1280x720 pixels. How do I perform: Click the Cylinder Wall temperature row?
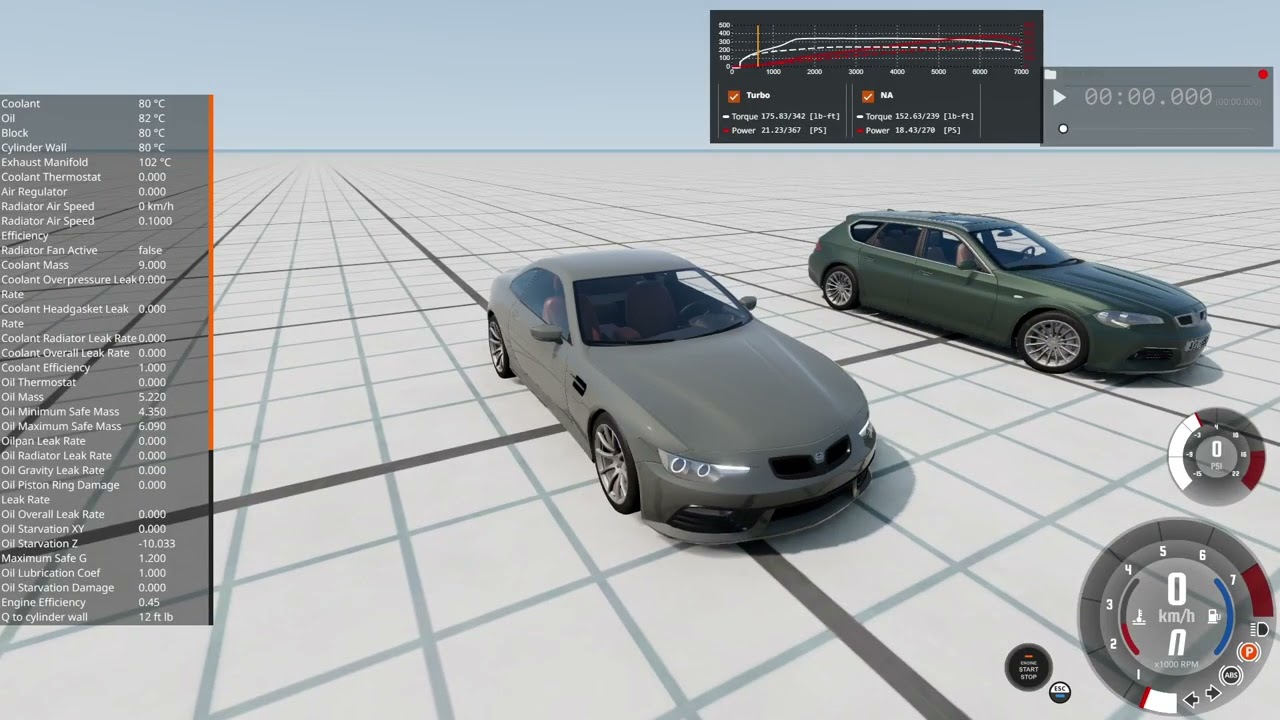click(105, 147)
